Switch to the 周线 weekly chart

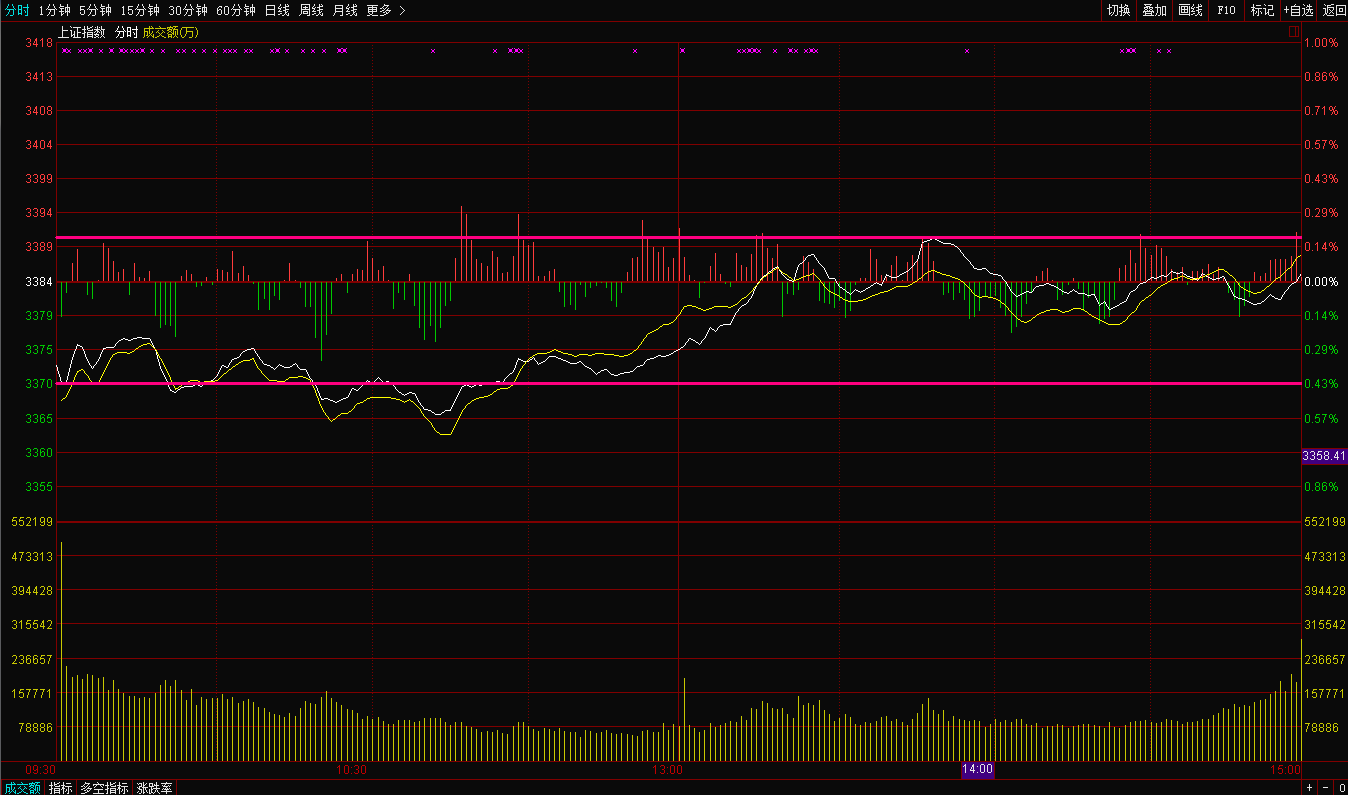(x=311, y=10)
